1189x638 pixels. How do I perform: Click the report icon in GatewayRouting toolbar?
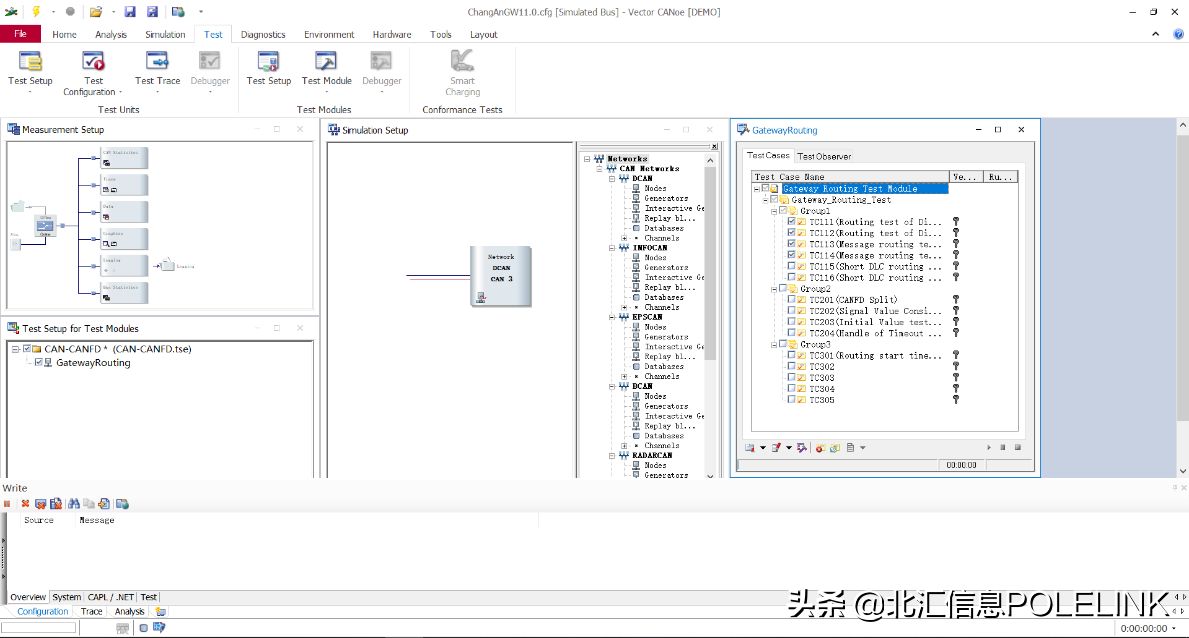pyautogui.click(x=851, y=448)
